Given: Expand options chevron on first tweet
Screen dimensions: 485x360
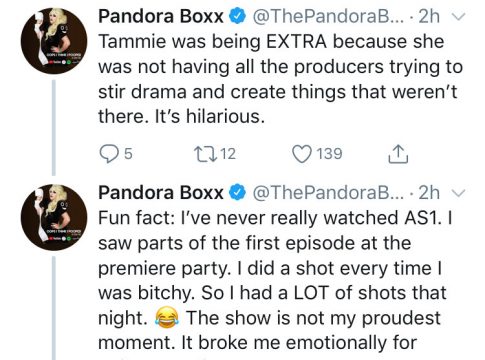Looking at the screenshot, I should pyautogui.click(x=459, y=16).
